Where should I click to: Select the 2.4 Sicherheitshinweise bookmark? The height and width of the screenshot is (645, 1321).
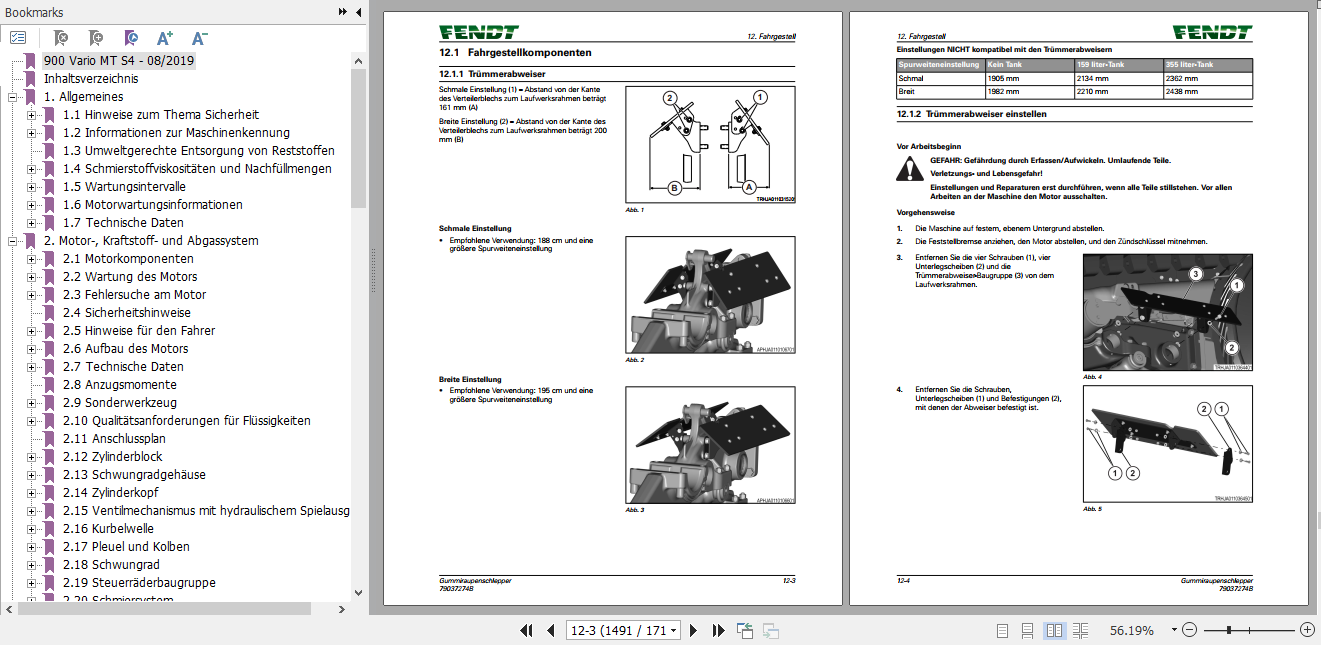(x=125, y=313)
